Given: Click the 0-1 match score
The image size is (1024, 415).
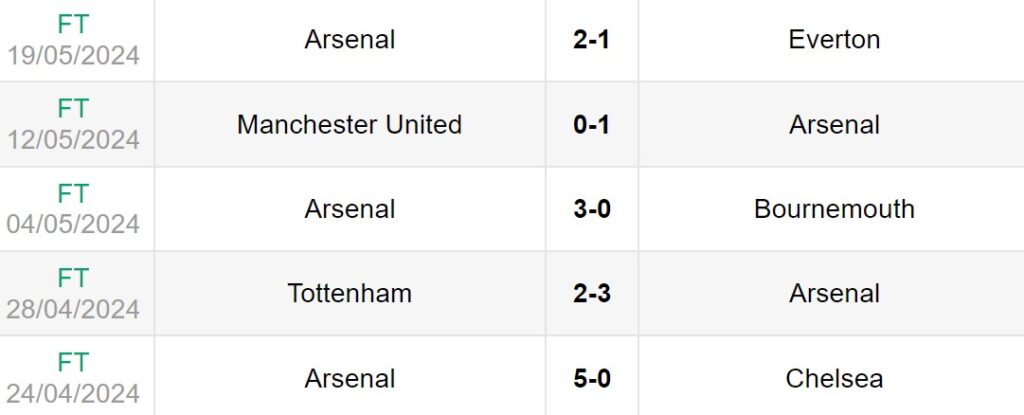Looking at the screenshot, I should click(592, 125).
